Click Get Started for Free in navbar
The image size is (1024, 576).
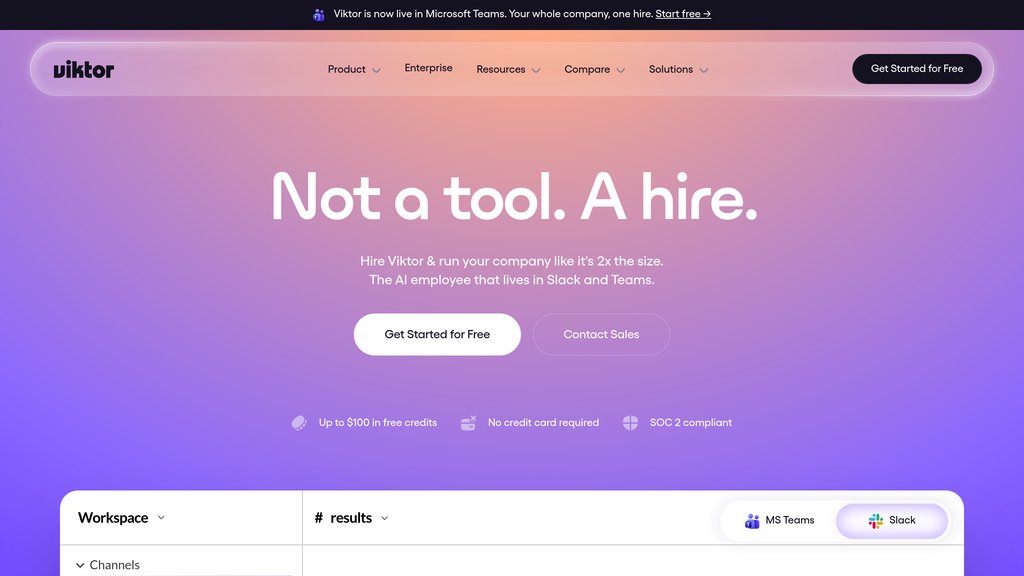click(x=917, y=69)
